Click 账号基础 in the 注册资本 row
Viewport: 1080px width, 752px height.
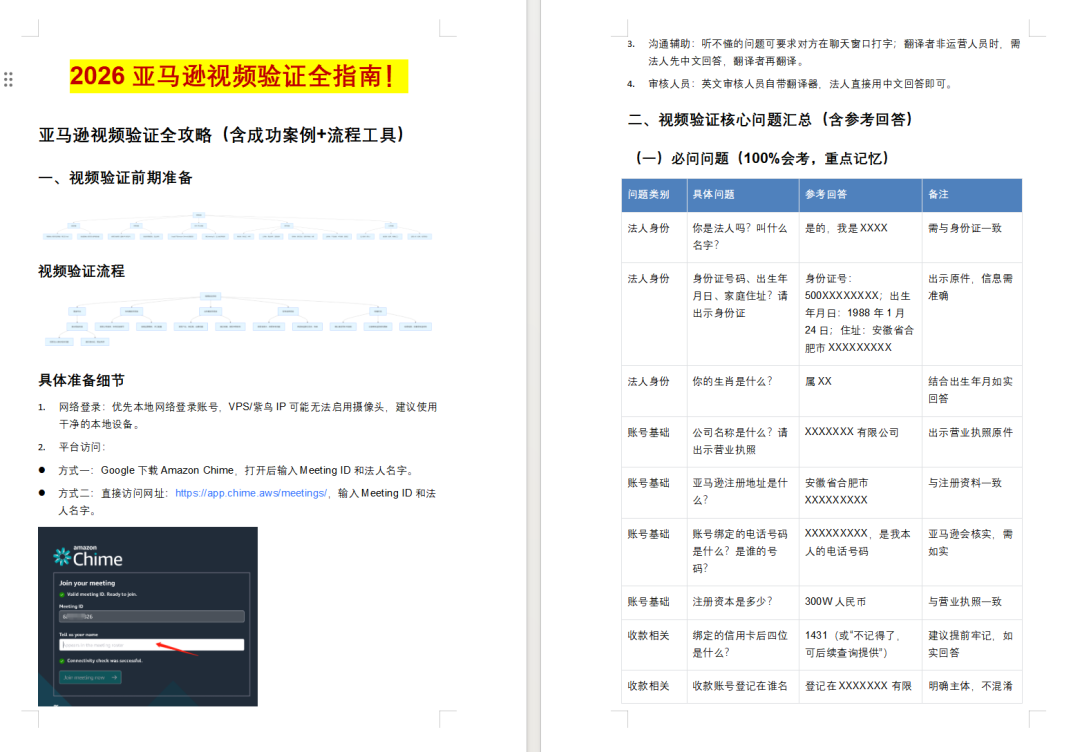(x=648, y=602)
